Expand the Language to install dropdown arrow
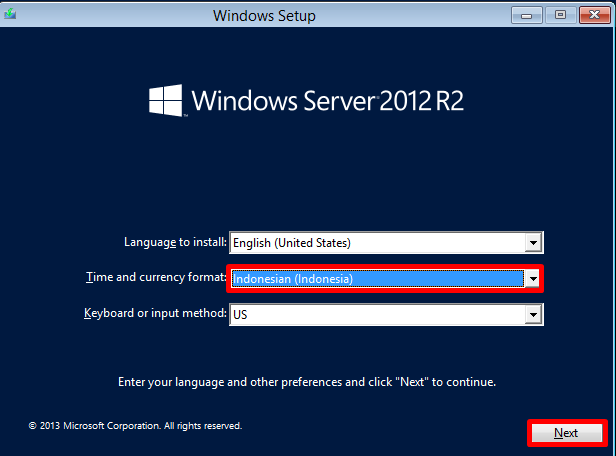Screen dimensions: 616x456 pos(534,243)
